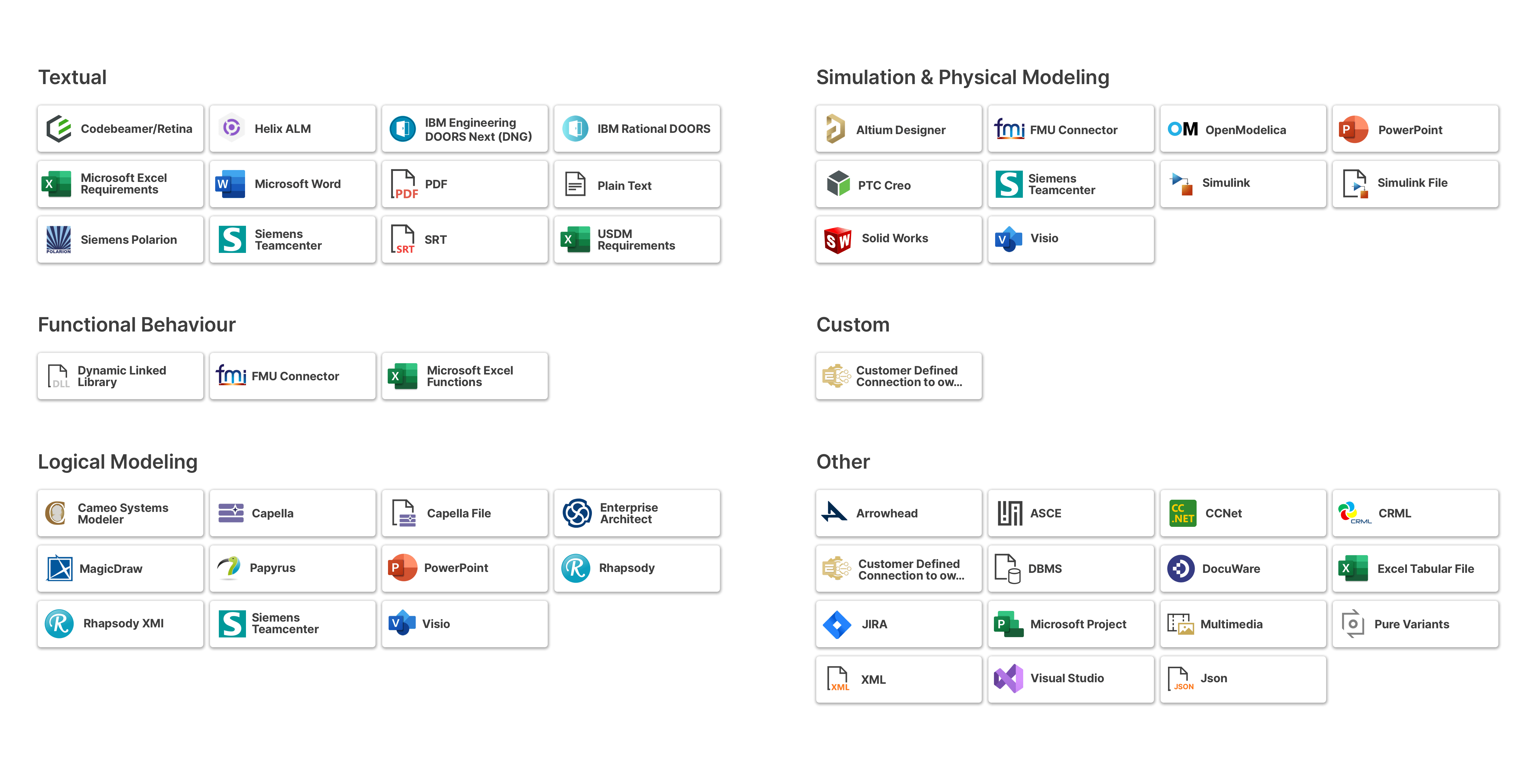Choose Visio under Logical Modeling
Viewport: 1534px width, 784px height.
[x=464, y=624]
